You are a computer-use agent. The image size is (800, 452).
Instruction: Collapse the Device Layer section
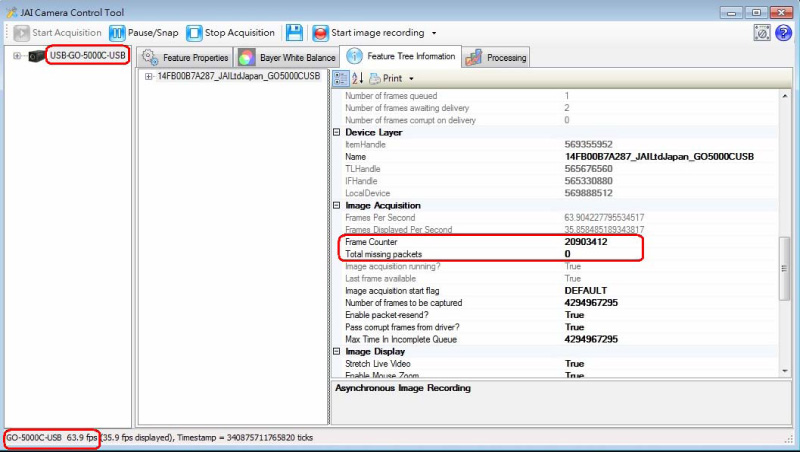pyautogui.click(x=337, y=133)
